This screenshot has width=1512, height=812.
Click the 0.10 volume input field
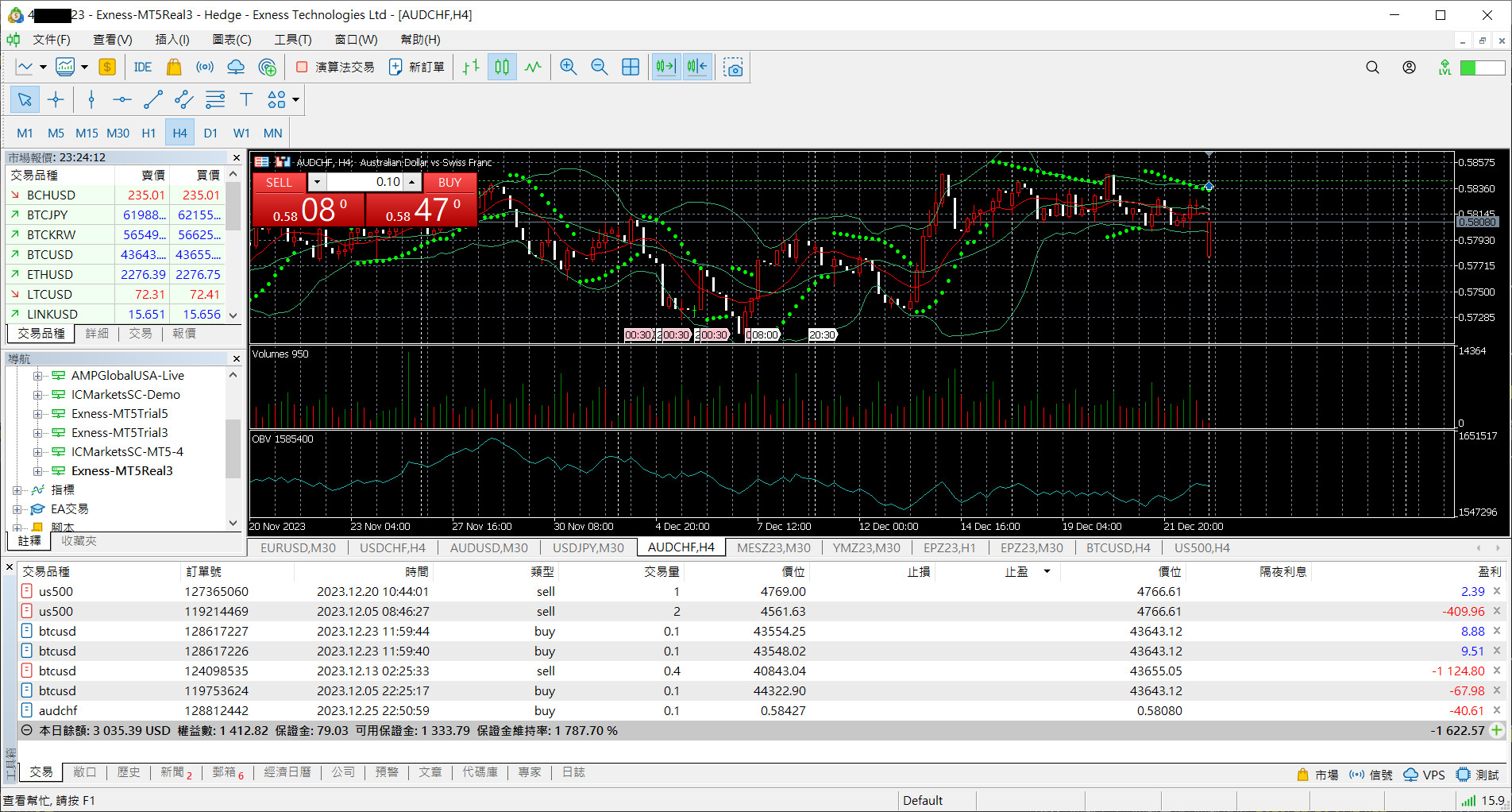click(365, 182)
